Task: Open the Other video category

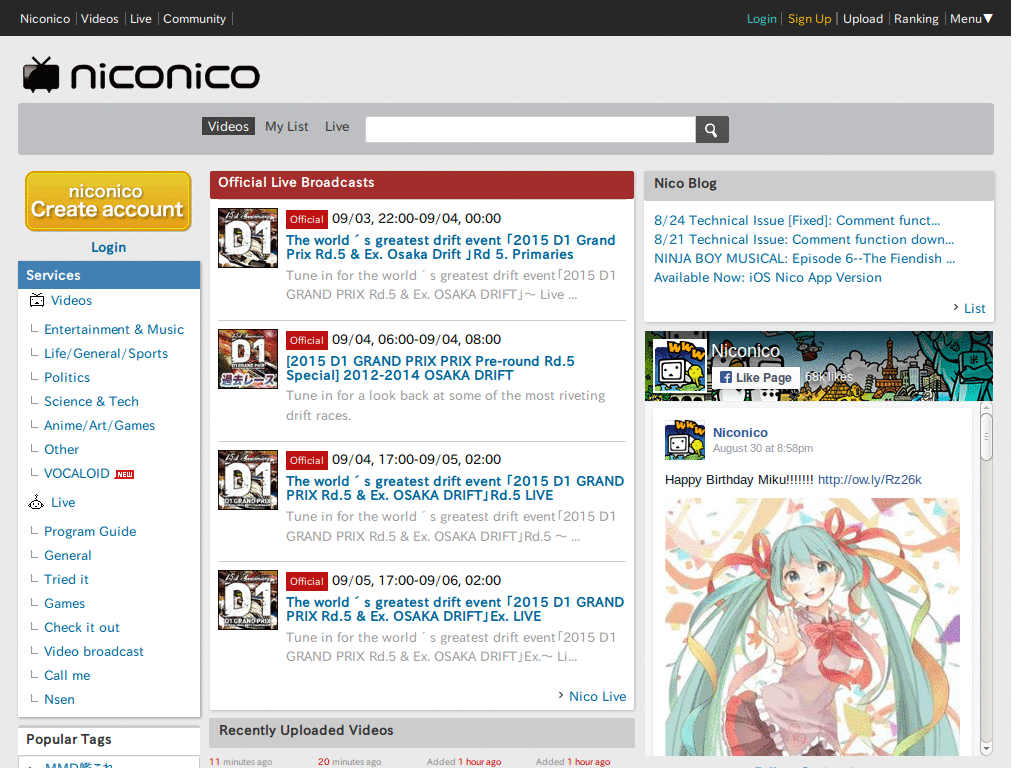Action: (61, 449)
